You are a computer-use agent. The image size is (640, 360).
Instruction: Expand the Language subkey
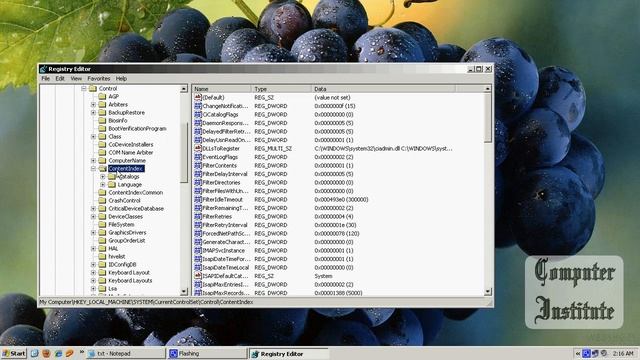[102, 184]
